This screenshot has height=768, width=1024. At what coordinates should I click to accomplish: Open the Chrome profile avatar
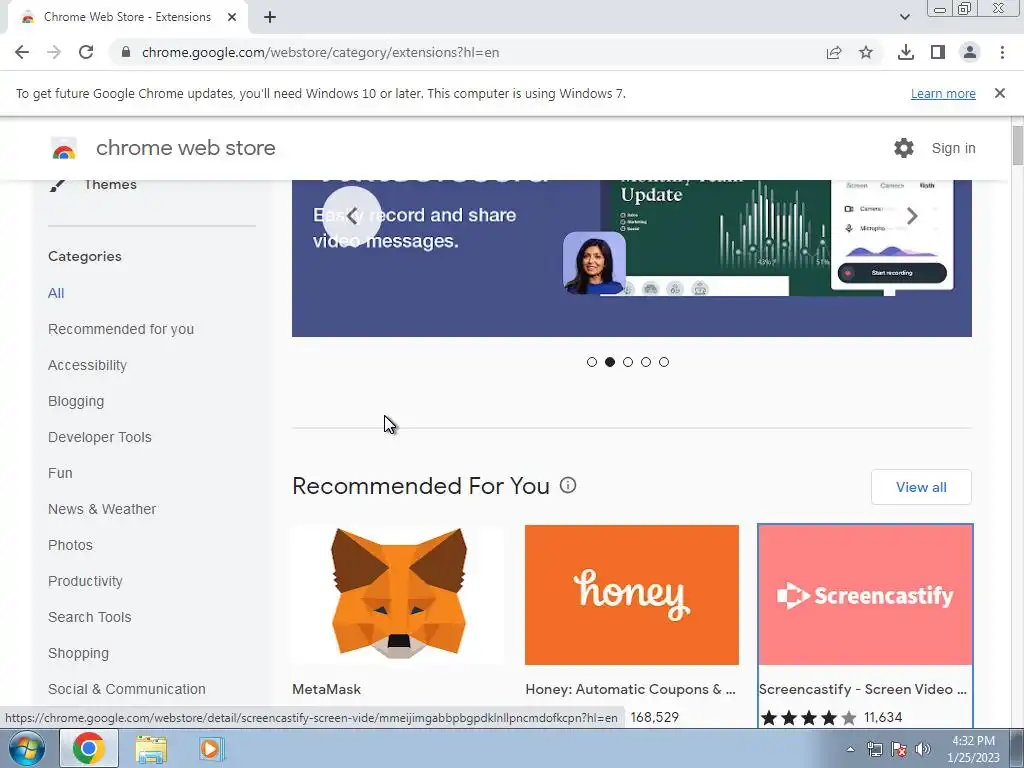coord(970,52)
